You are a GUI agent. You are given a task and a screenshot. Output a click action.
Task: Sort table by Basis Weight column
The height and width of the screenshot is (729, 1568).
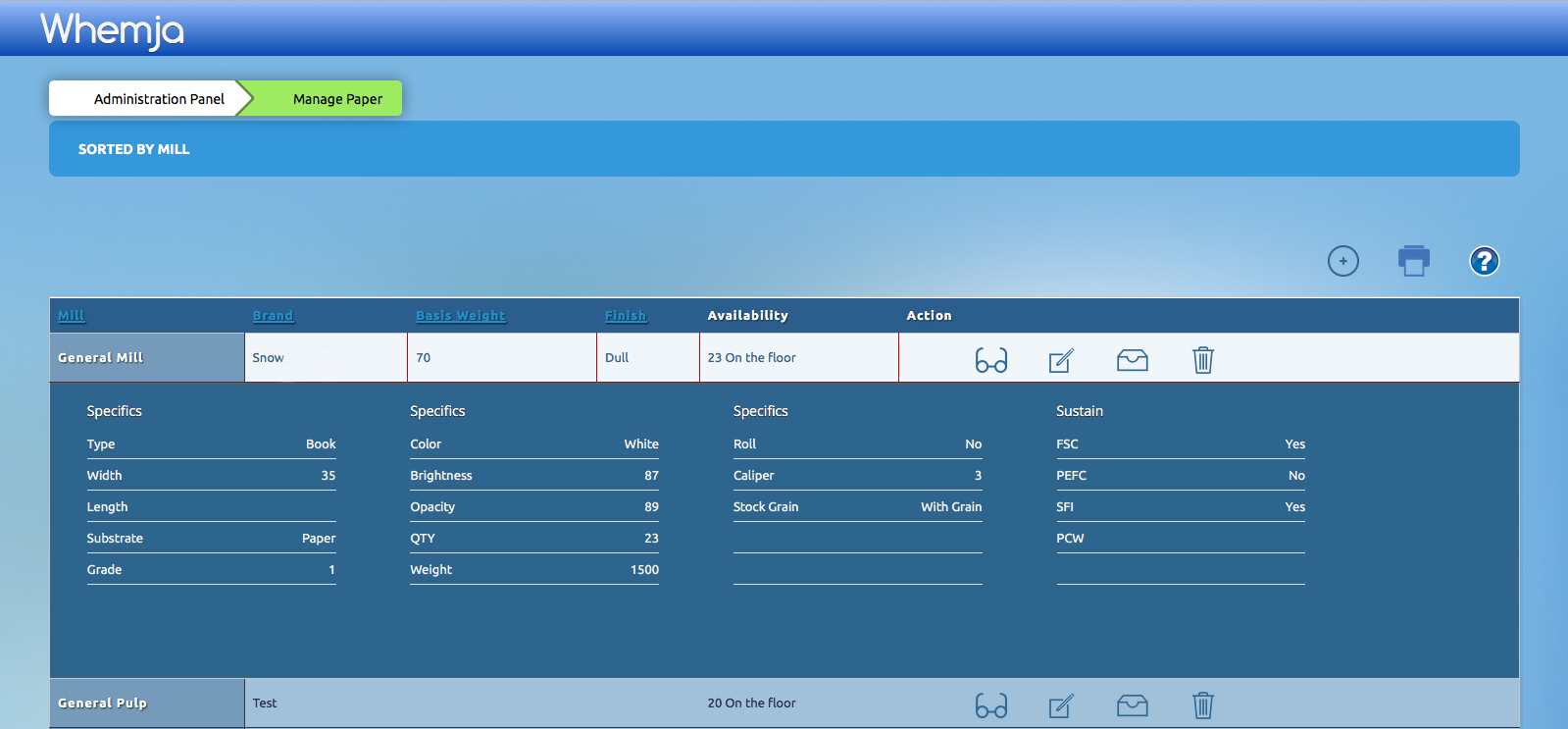[460, 316]
